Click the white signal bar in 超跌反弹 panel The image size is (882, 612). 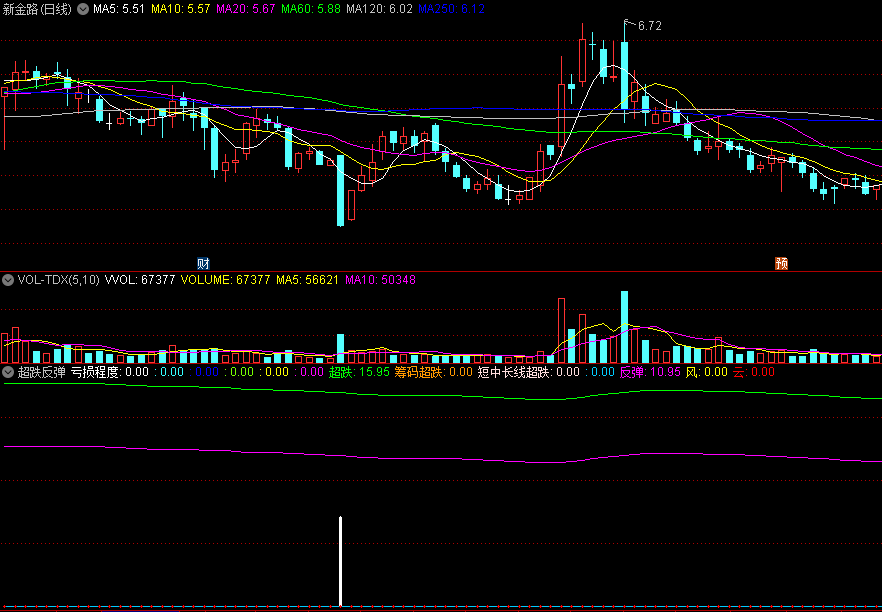point(340,561)
